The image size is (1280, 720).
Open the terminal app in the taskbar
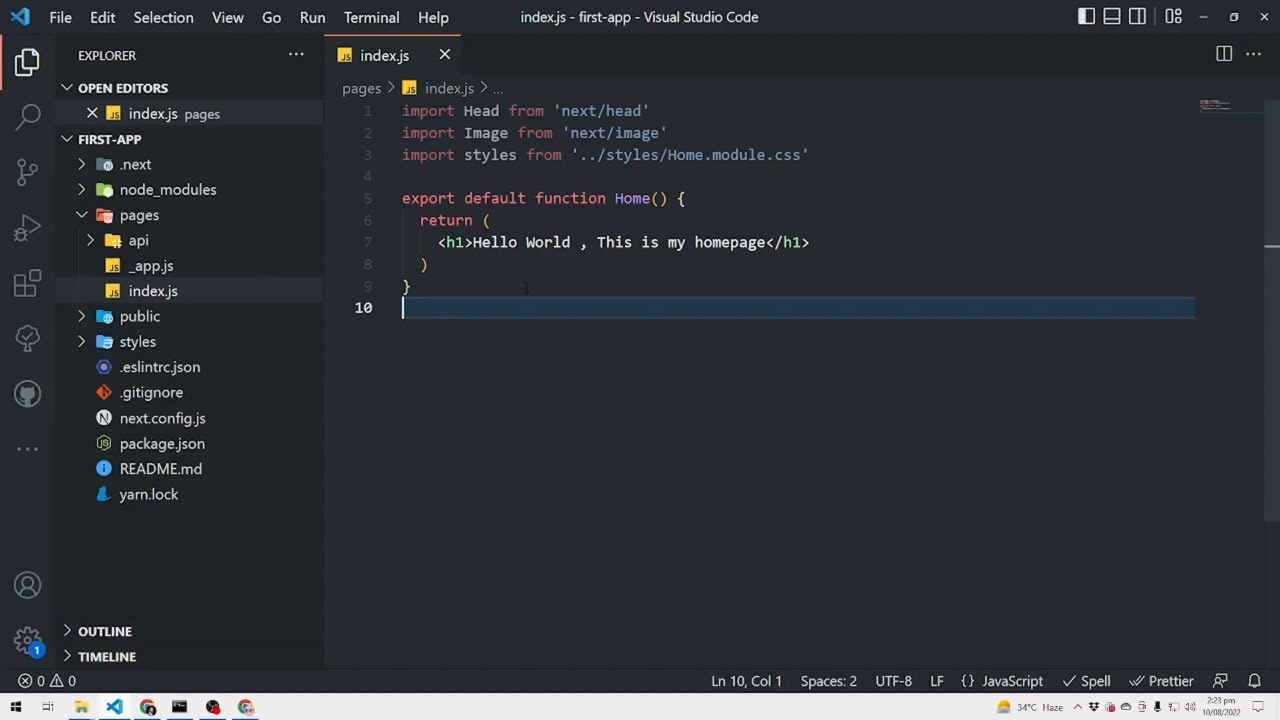point(180,707)
